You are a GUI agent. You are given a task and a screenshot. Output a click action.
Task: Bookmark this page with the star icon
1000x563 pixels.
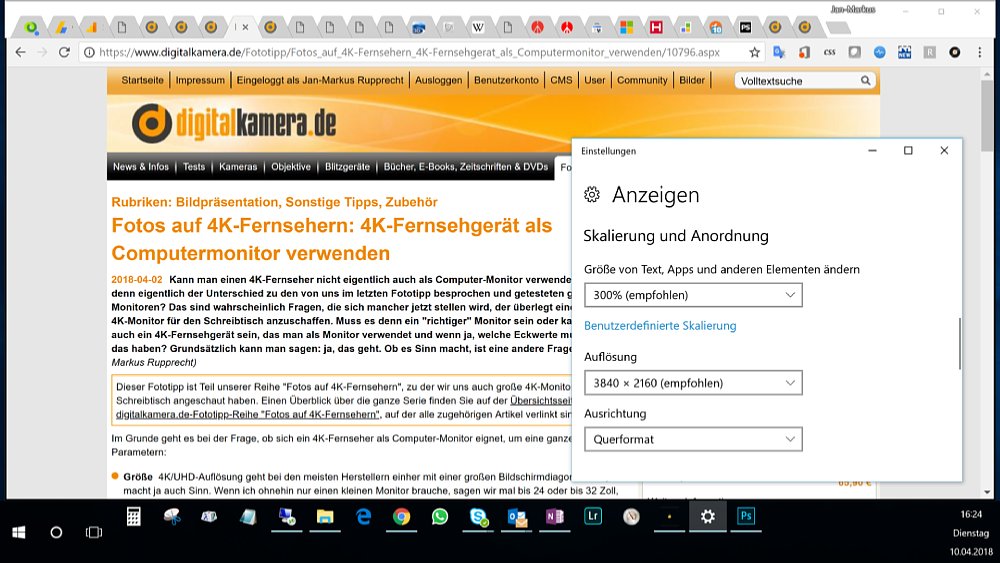[x=754, y=52]
